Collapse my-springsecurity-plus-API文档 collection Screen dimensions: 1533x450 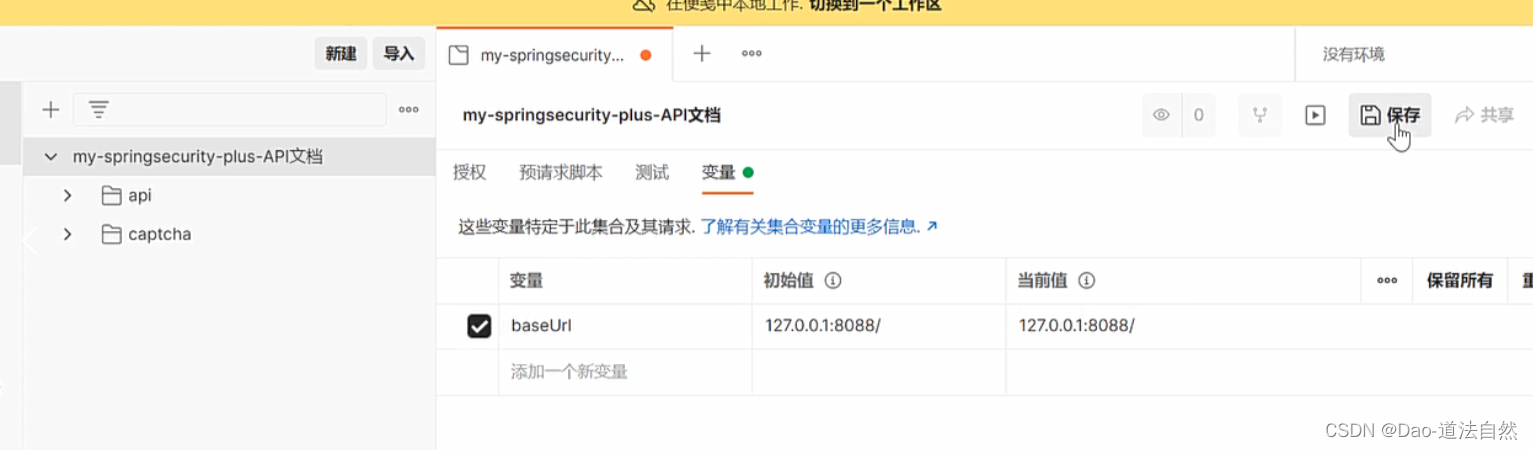(x=49, y=157)
